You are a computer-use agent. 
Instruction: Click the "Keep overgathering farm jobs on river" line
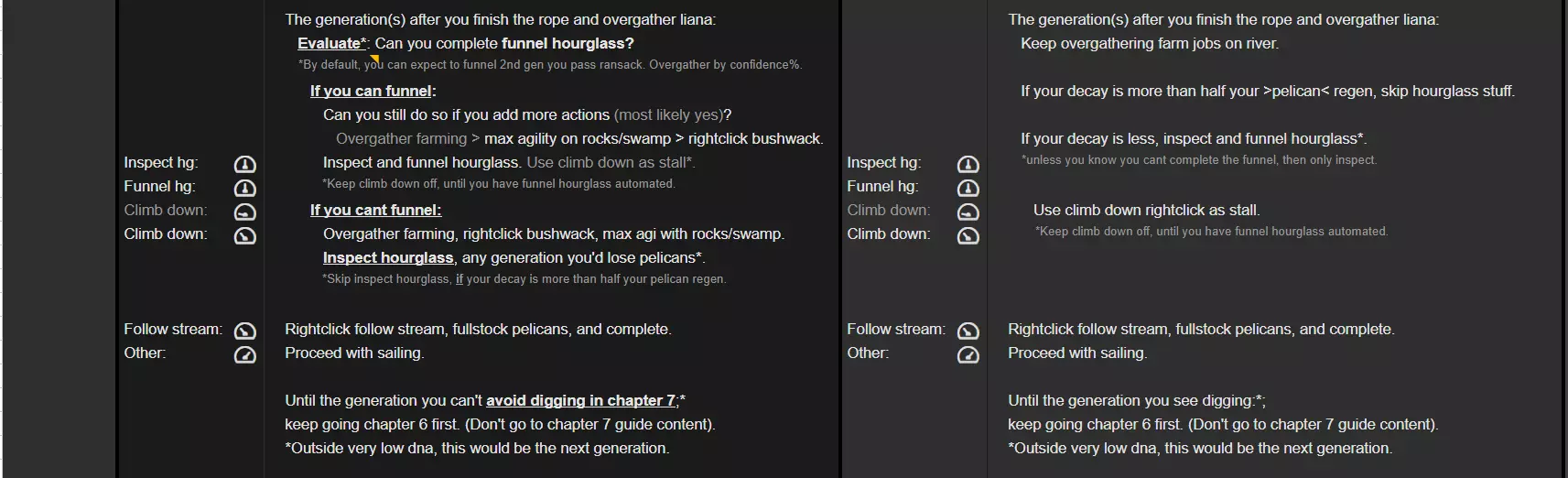tap(1150, 43)
